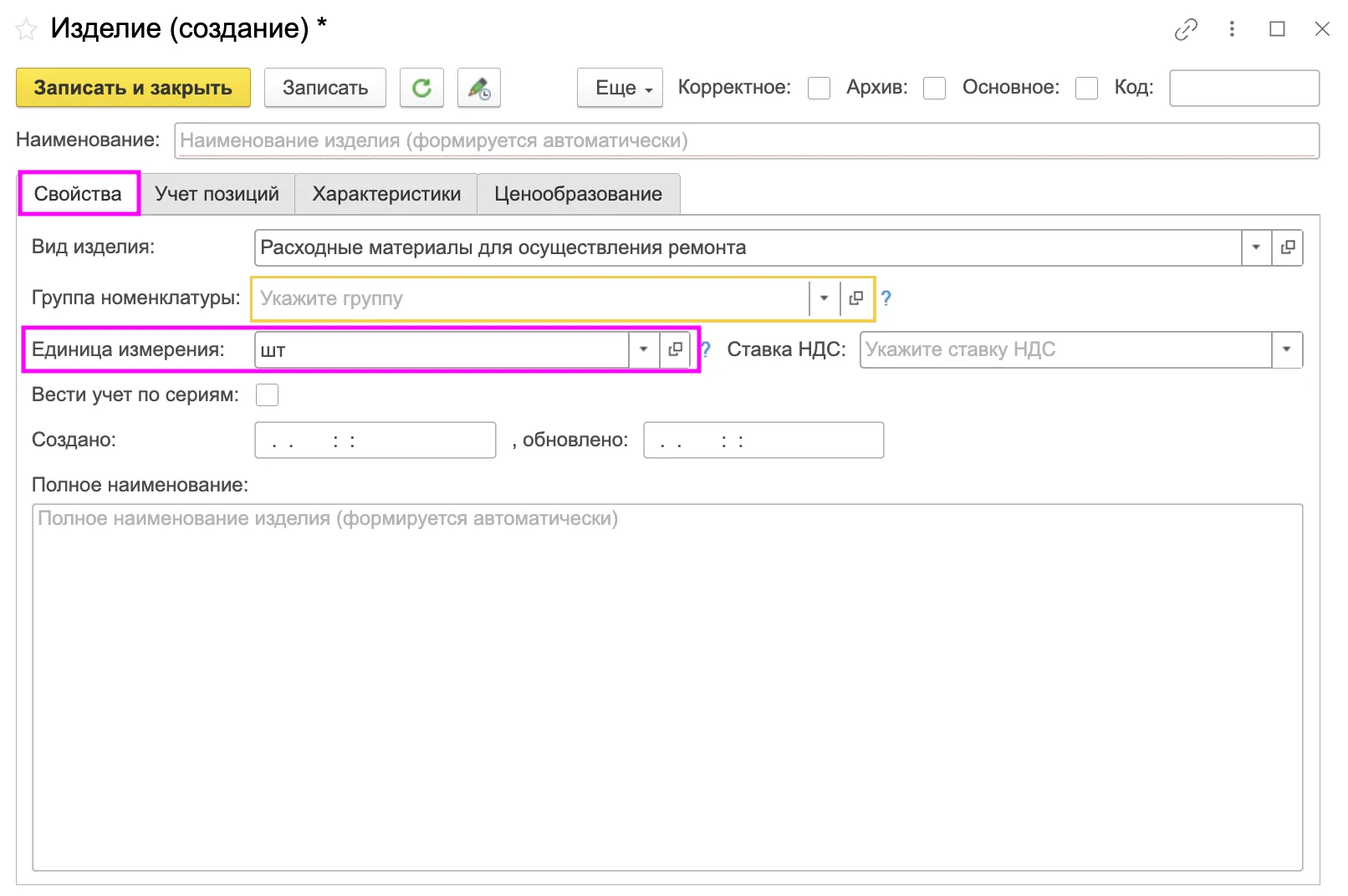Open the three-dot vertical menu icon

[1232, 29]
